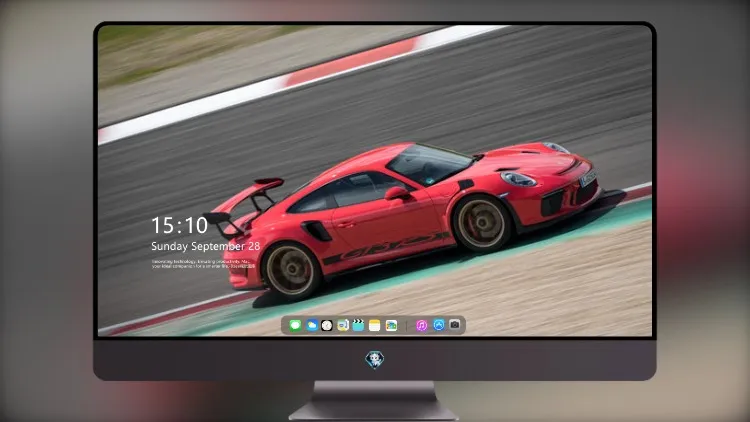Viewport: 750px width, 422px height.
Task: Click the 15:10 clock display
Action: click(x=179, y=225)
